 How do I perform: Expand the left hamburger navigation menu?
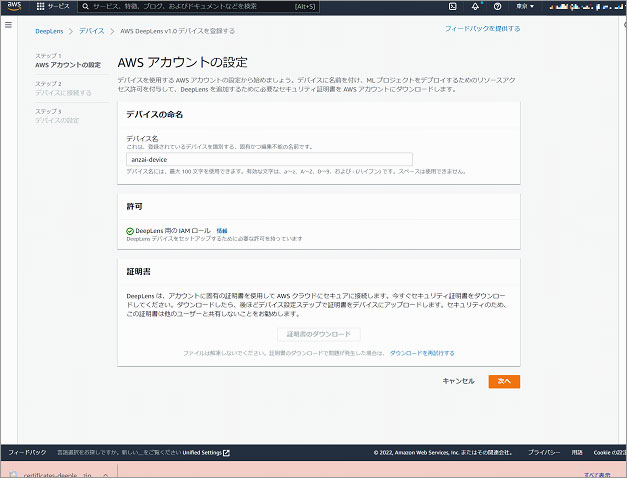pyautogui.click(x=8, y=25)
